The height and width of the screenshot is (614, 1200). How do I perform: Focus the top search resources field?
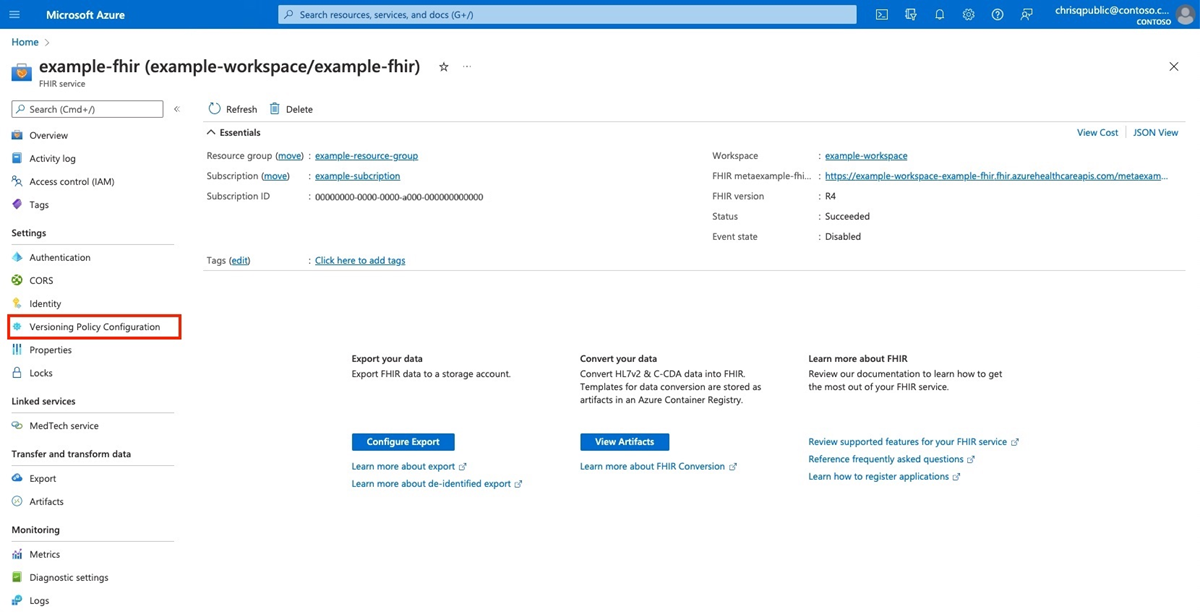tap(567, 15)
